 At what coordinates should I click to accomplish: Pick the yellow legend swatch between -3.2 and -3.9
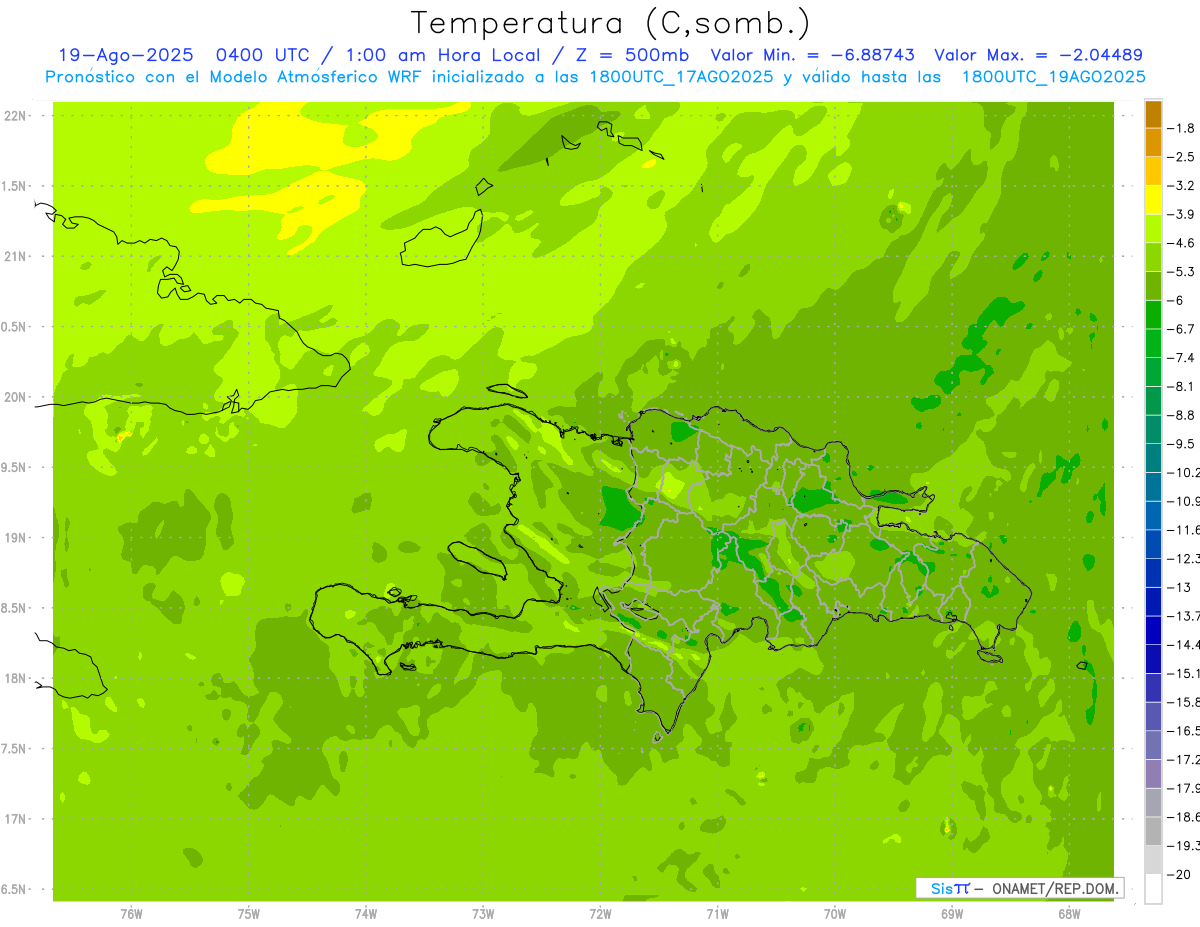coord(1153,200)
